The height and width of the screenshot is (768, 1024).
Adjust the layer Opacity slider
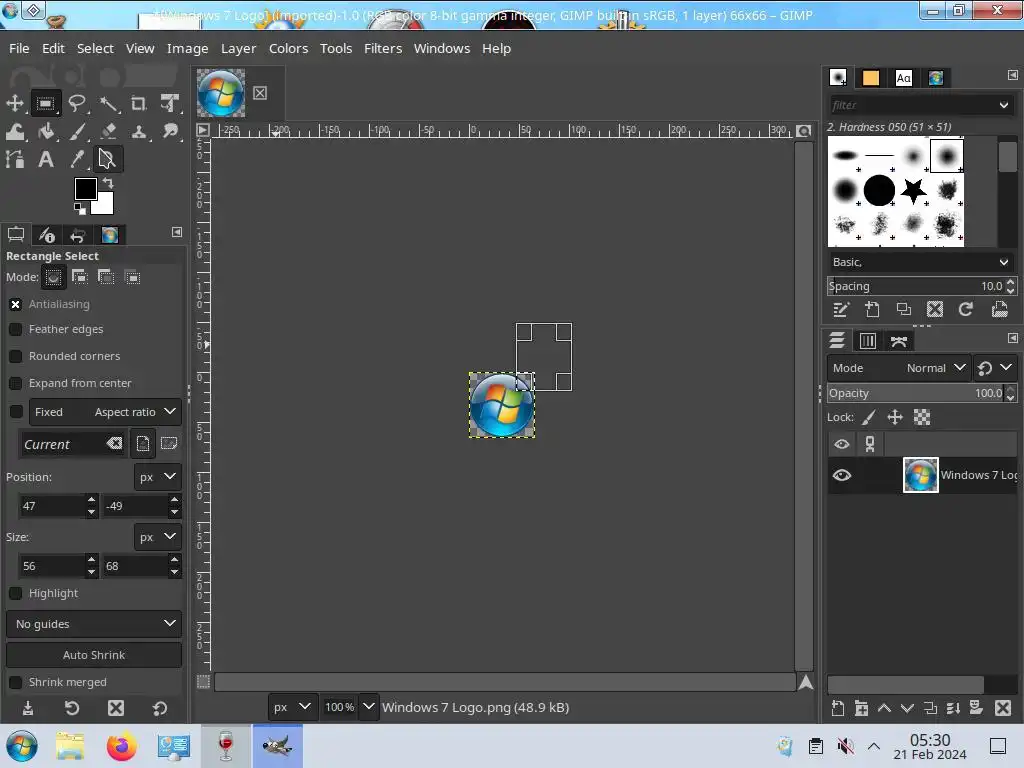916,393
